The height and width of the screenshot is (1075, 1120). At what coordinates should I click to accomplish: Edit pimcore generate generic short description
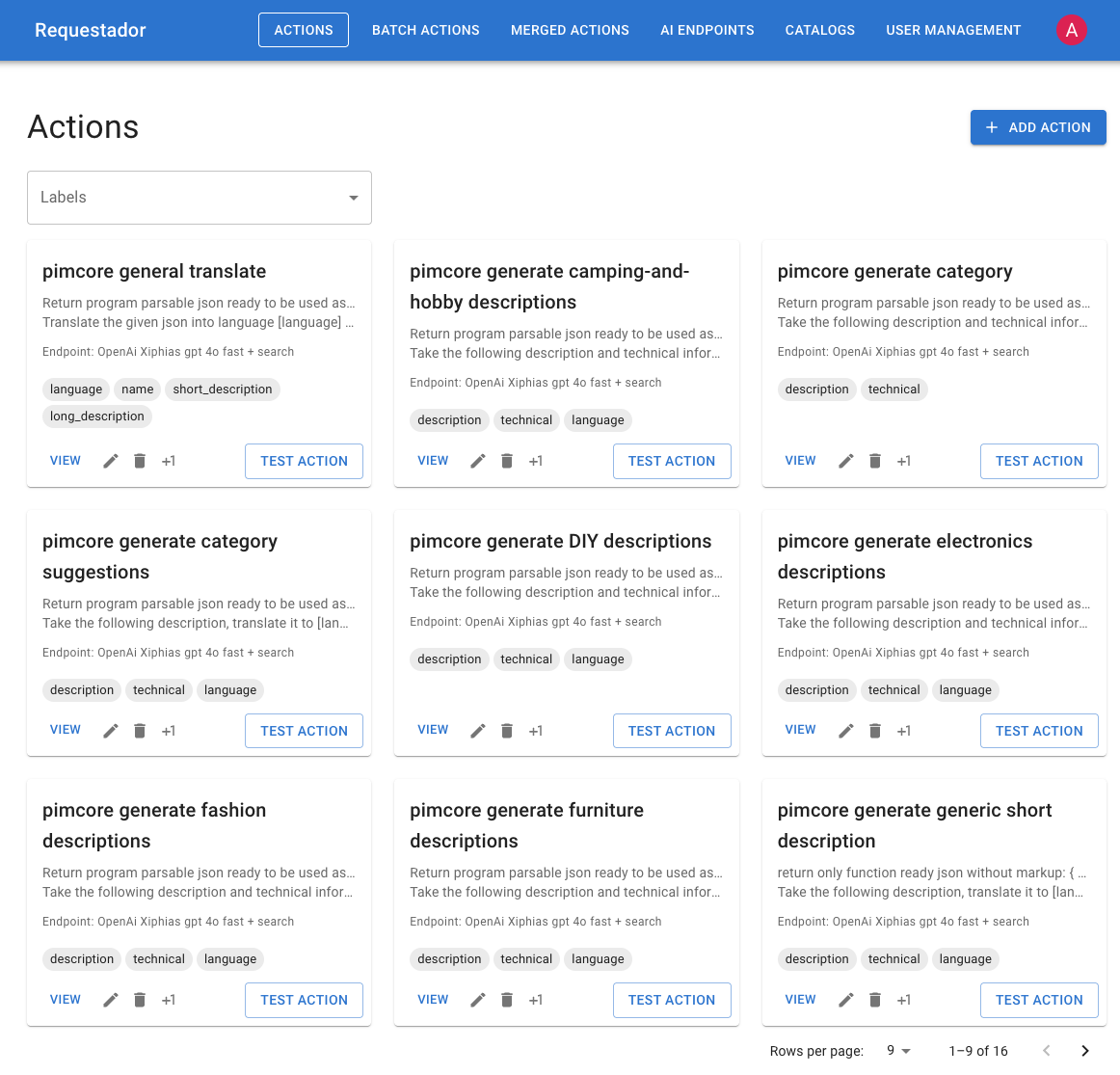click(846, 1000)
